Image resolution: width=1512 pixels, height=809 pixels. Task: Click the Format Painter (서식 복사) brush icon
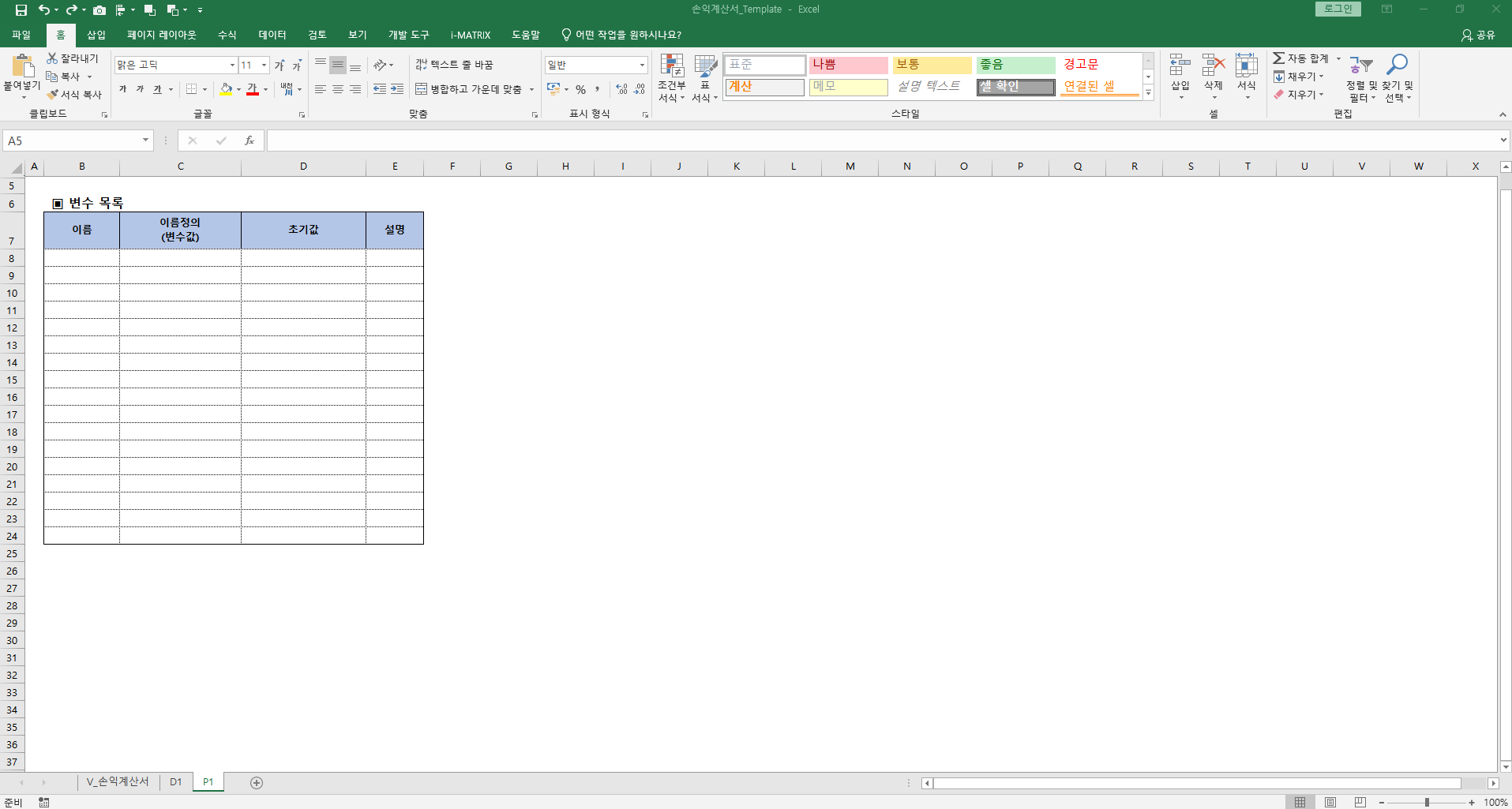coord(53,95)
